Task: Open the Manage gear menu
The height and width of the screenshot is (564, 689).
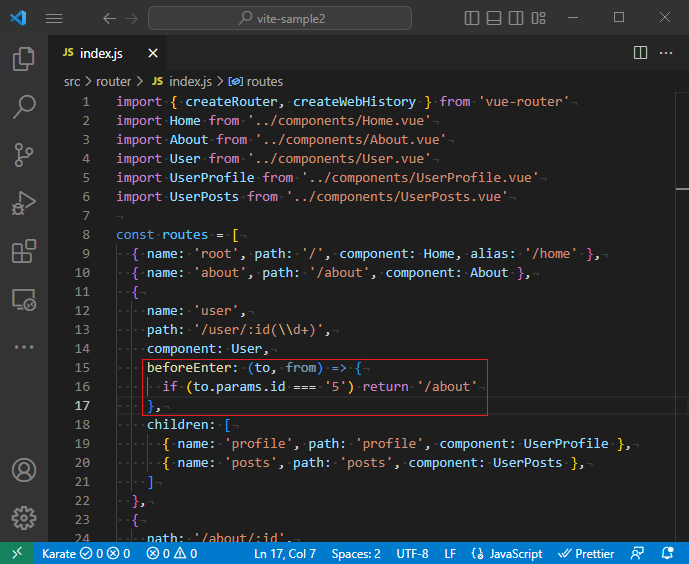Action: click(x=24, y=518)
